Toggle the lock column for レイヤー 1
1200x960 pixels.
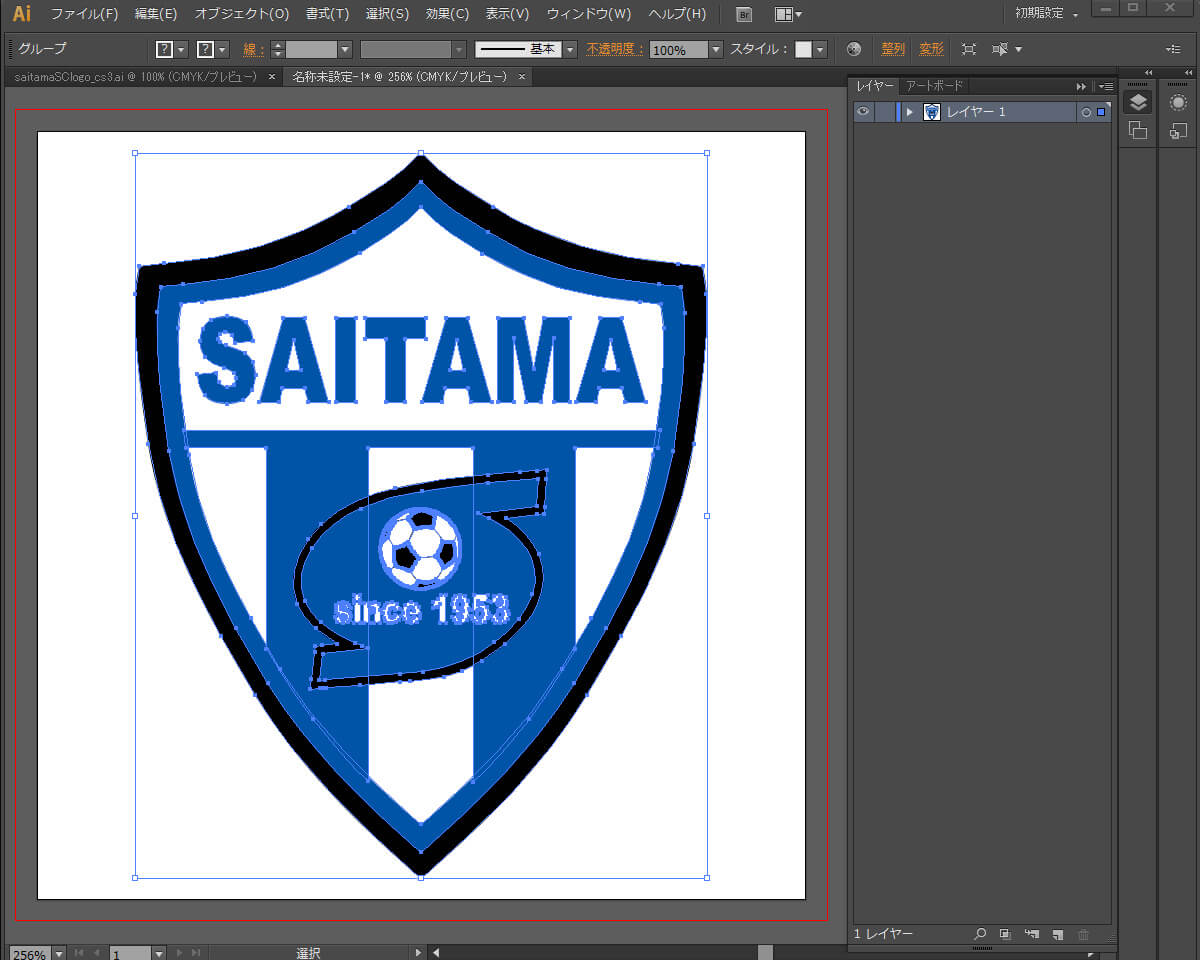coord(885,112)
